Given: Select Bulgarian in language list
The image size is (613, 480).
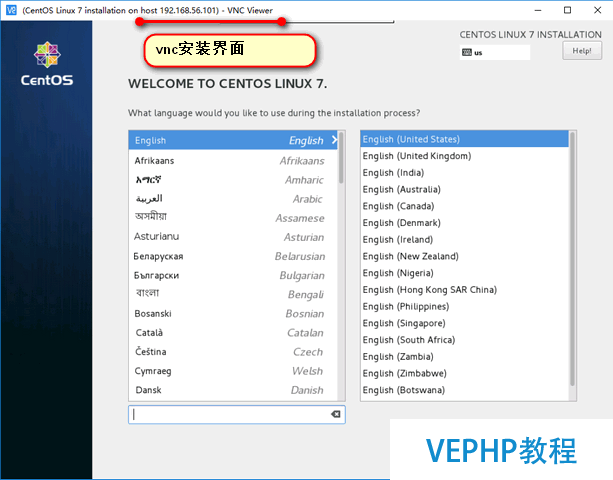Looking at the screenshot, I should [233, 275].
